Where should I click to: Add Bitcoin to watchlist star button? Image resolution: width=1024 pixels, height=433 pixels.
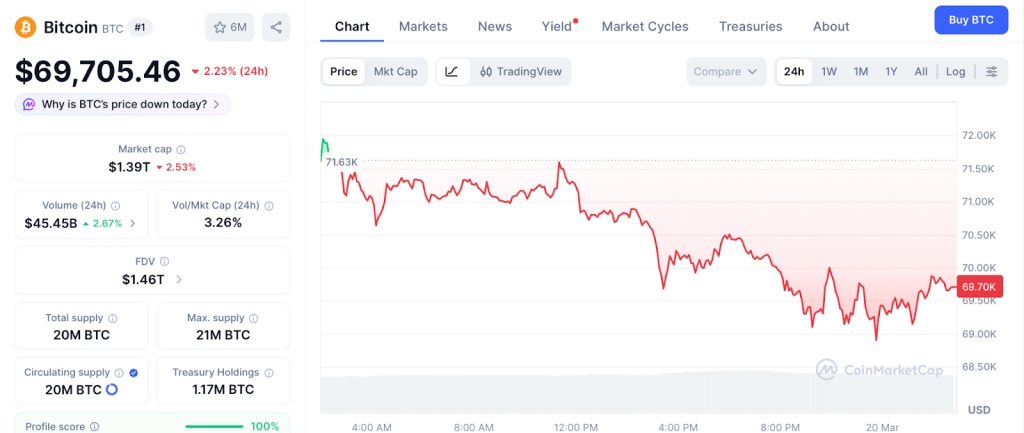click(229, 27)
